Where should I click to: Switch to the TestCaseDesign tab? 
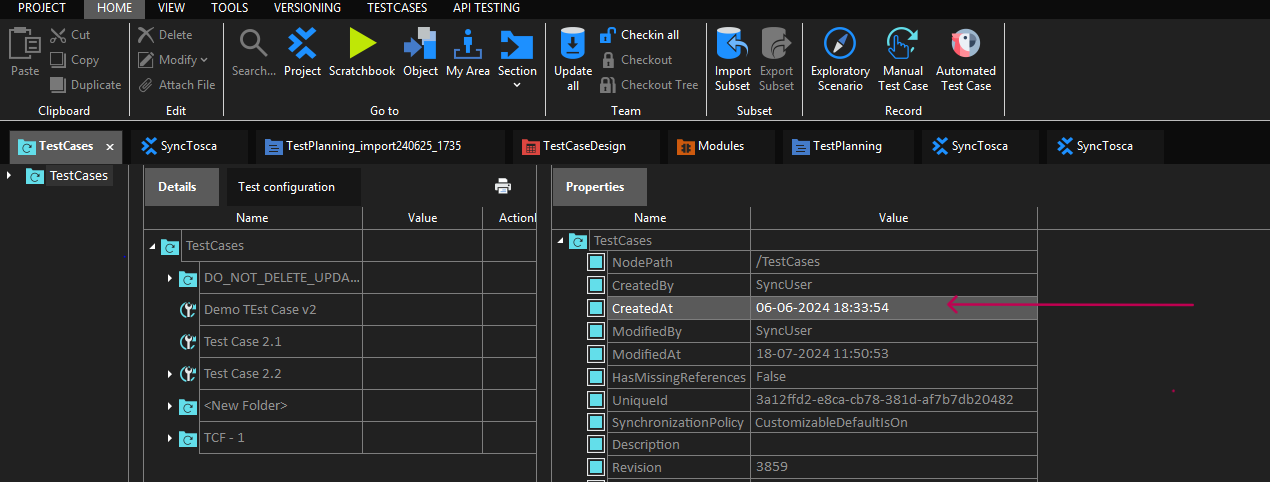583,146
